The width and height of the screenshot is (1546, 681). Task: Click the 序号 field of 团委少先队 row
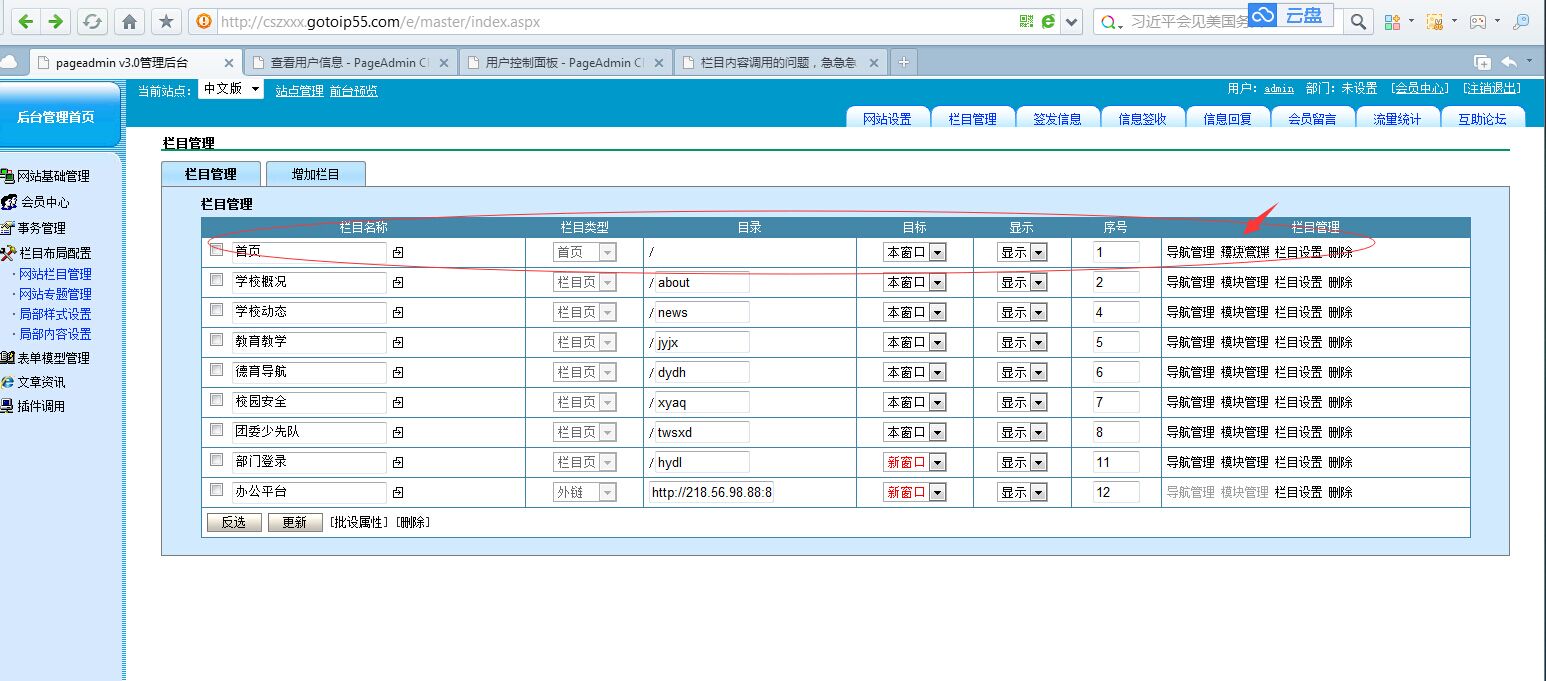tap(1115, 432)
